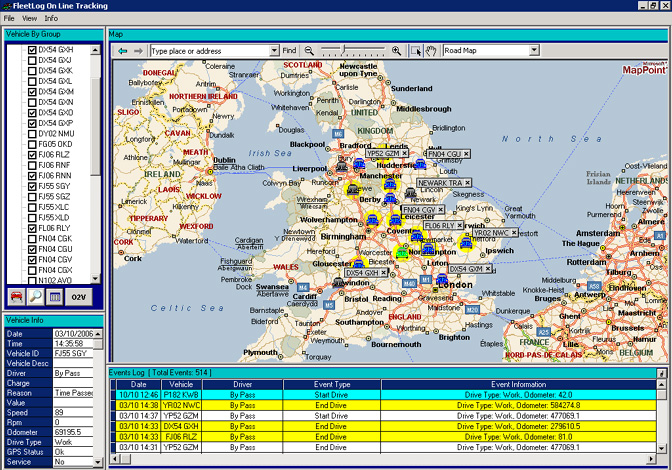The width and height of the screenshot is (672, 470).
Task: Open the View menu
Action: 29,18
